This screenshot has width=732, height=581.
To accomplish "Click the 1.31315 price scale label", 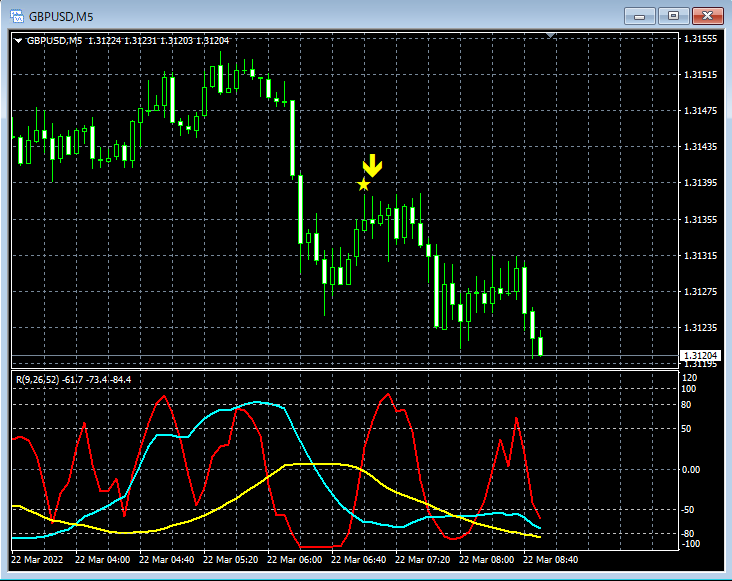I will pyautogui.click(x=700, y=255).
